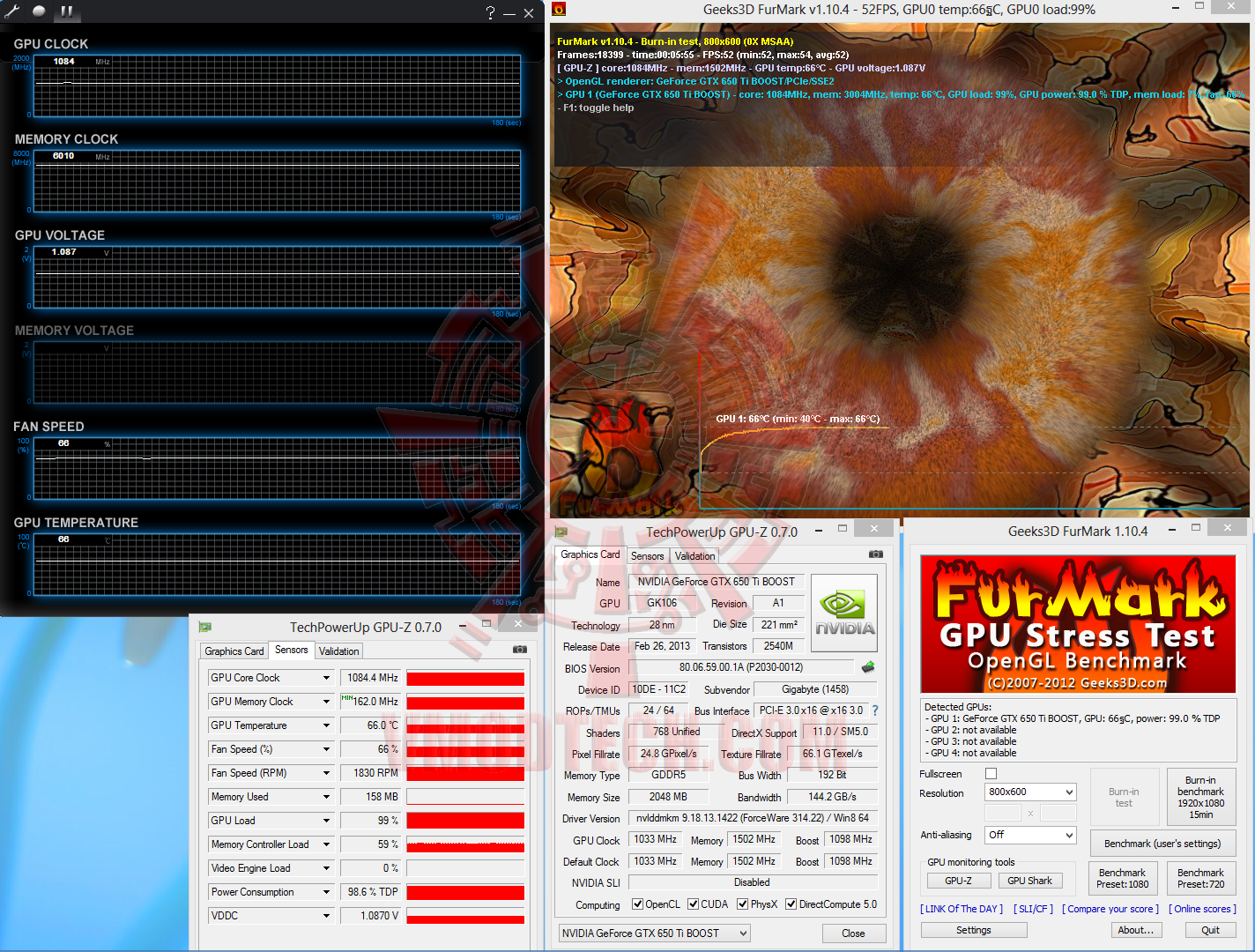
Task: Run Benchmark Preset:720
Action: click(x=1200, y=878)
